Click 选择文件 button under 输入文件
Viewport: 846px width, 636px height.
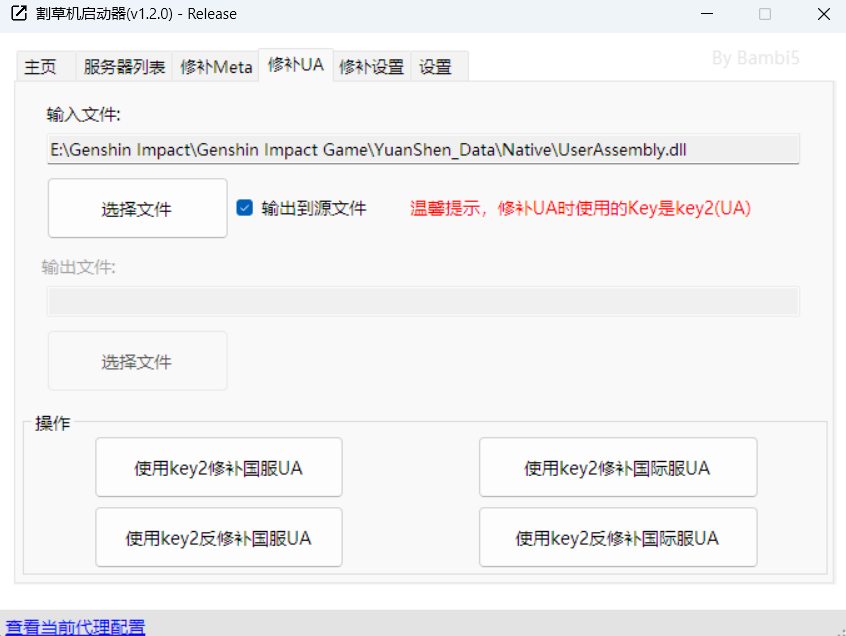(137, 208)
